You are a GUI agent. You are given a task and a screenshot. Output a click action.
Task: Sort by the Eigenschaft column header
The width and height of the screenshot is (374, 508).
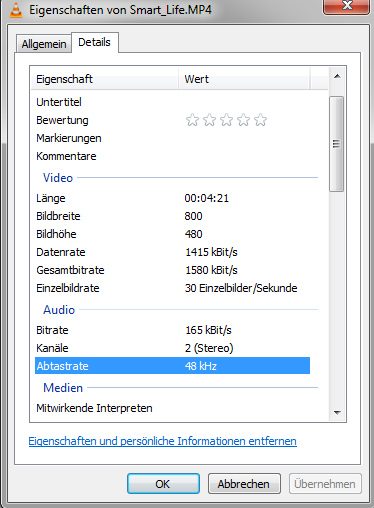(105, 79)
